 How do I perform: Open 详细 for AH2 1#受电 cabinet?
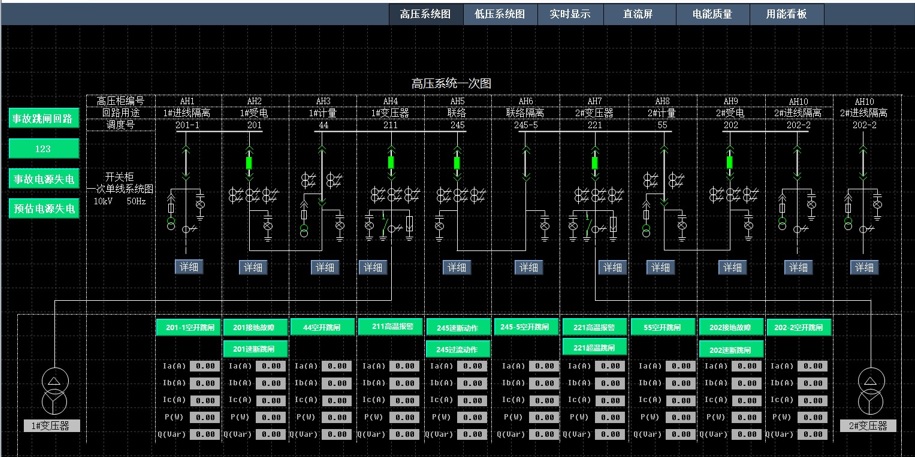pos(253,267)
